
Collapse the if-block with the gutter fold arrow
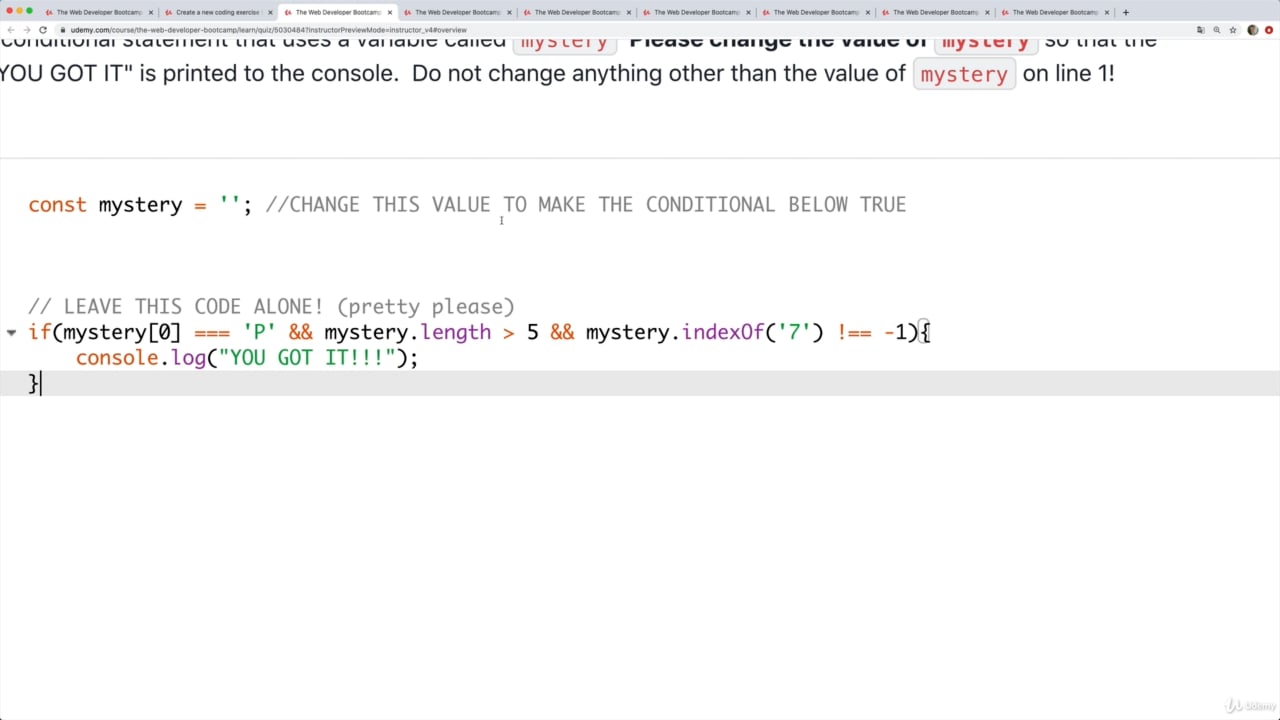[x=11, y=333]
